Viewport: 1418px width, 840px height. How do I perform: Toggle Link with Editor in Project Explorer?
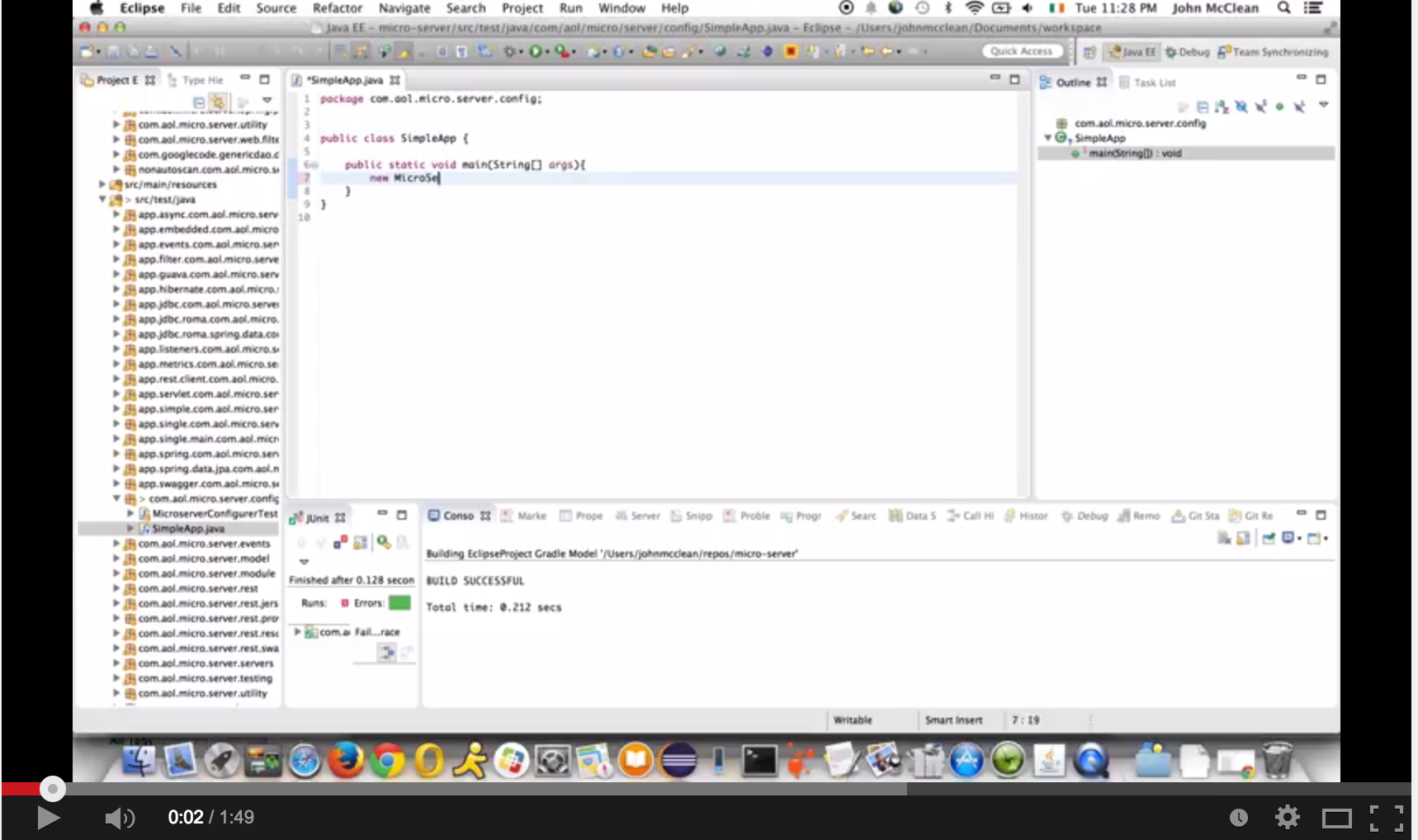218,102
